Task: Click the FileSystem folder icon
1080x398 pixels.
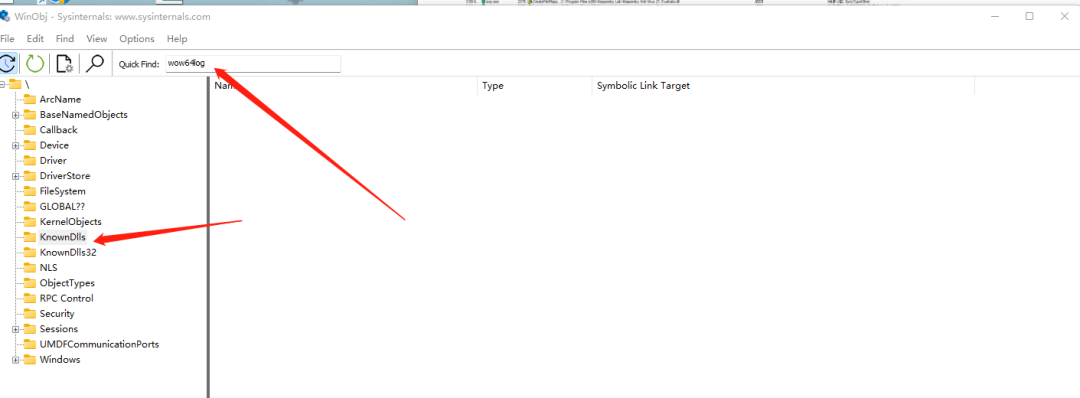Action: [30, 191]
